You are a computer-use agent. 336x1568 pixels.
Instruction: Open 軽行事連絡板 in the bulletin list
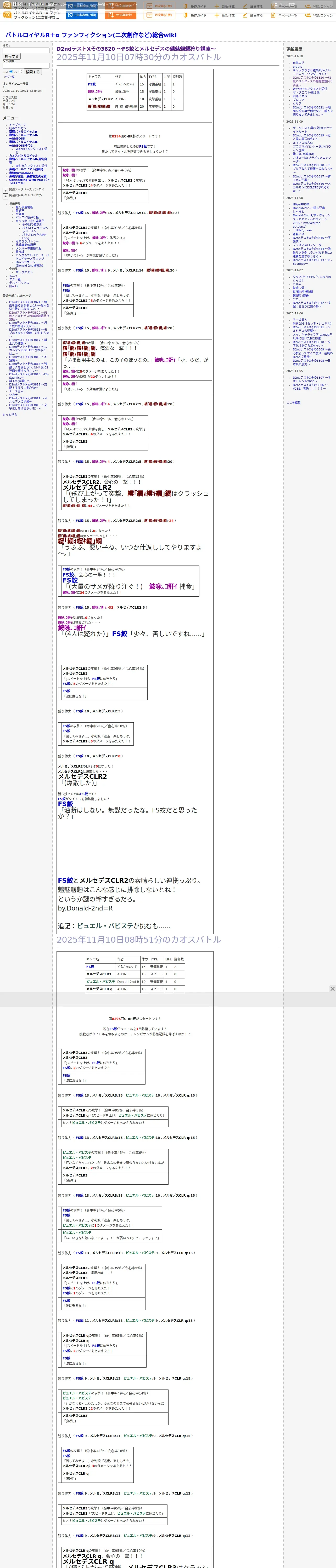point(24,207)
